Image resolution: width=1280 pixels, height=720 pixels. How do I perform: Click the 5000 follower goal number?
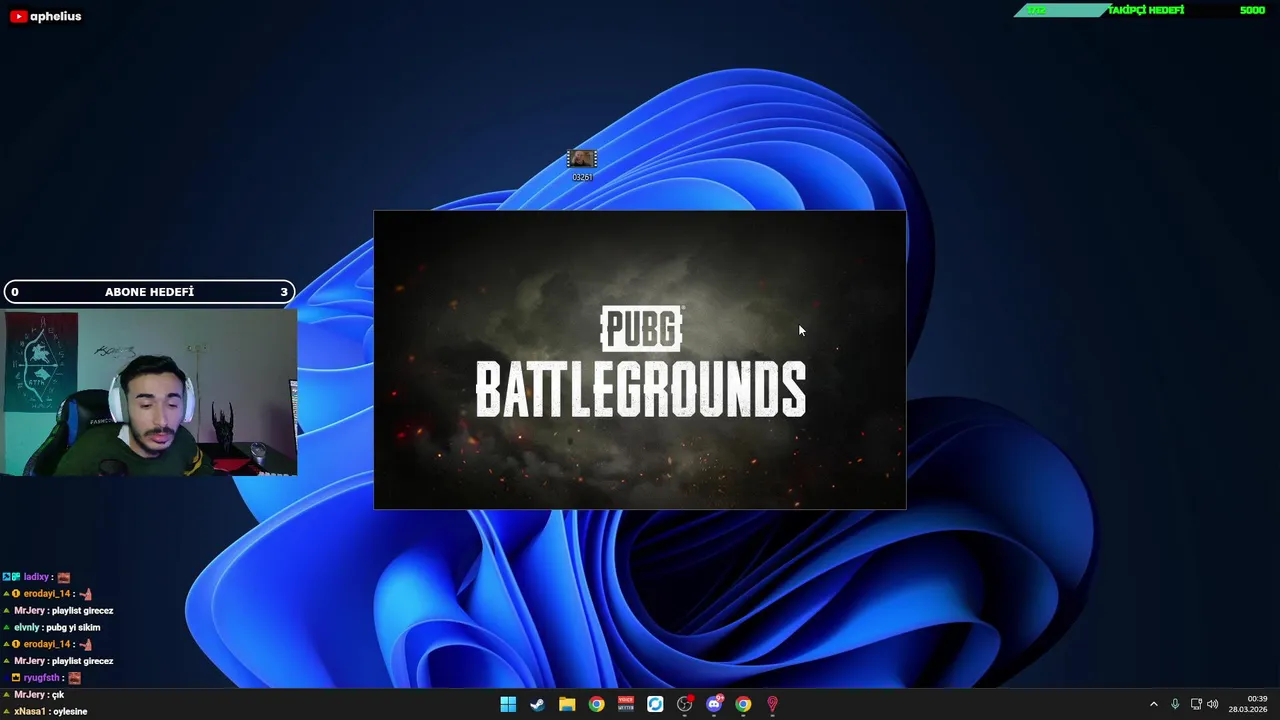coord(1252,10)
